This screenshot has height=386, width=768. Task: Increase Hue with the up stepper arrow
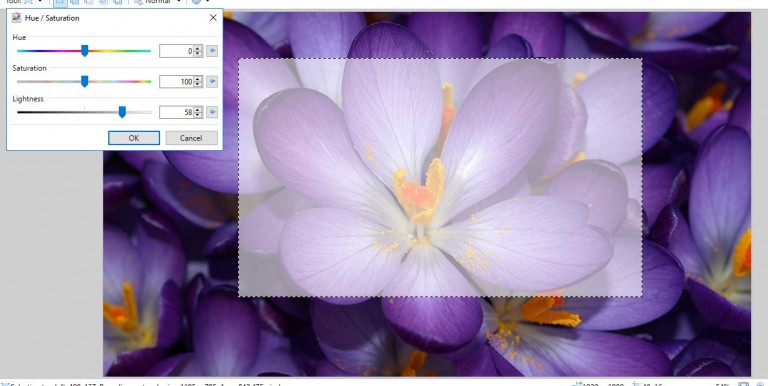[198, 48]
